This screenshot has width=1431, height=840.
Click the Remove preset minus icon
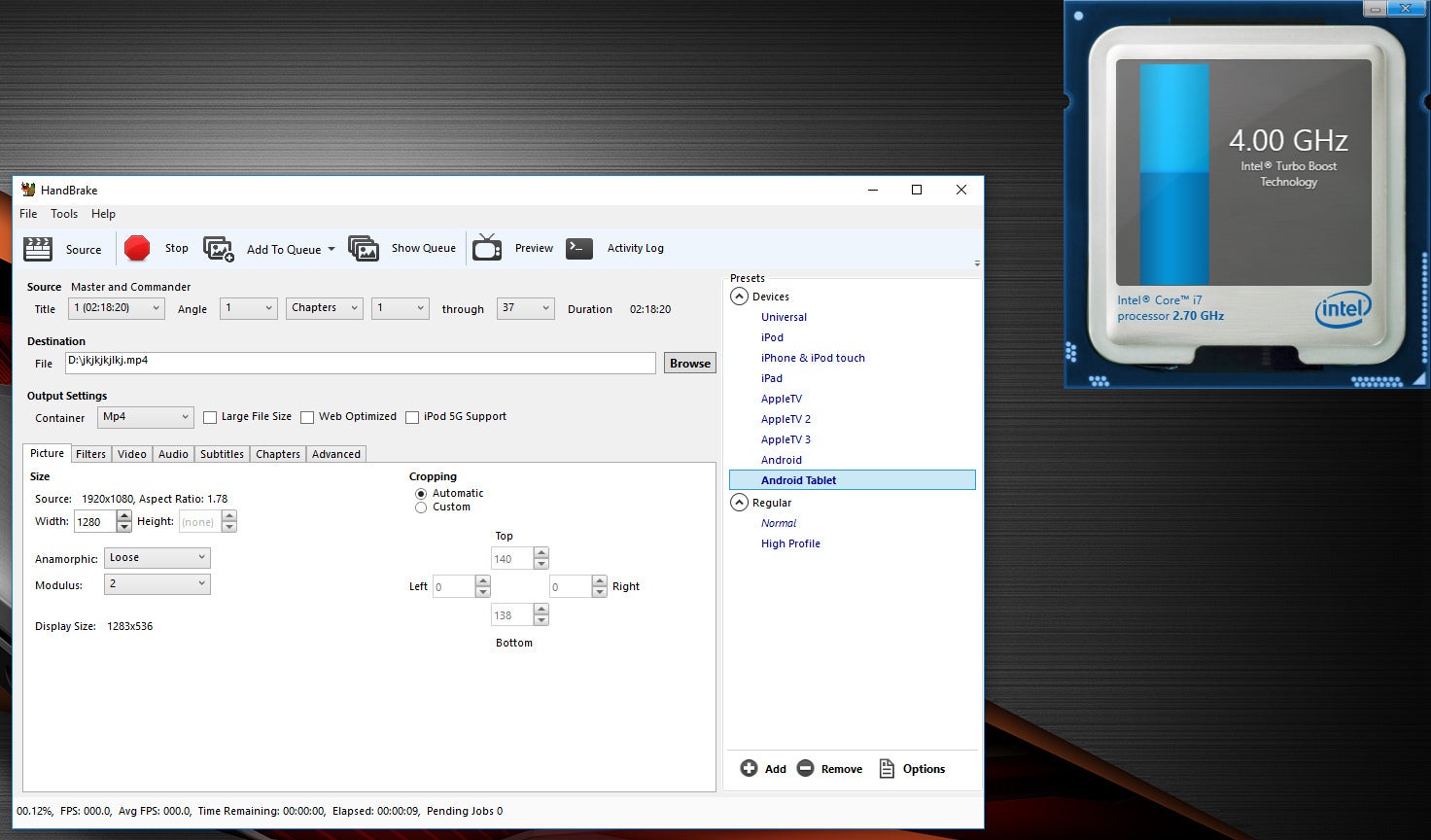click(805, 768)
